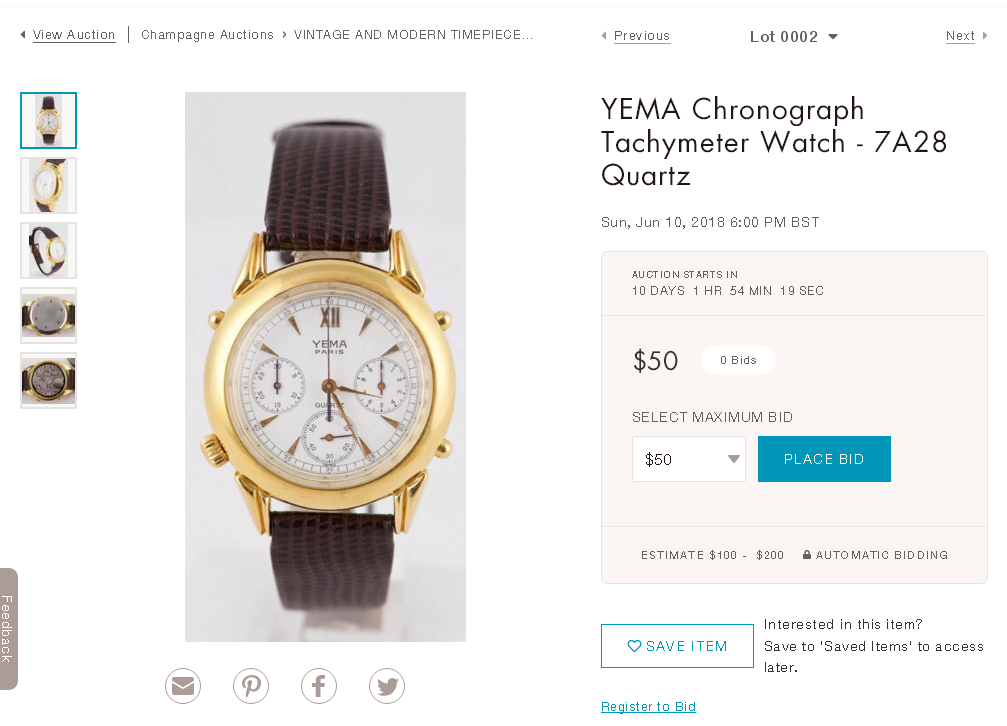Select the watch movement thumbnail
The width and height of the screenshot is (1007, 726).
(48, 380)
